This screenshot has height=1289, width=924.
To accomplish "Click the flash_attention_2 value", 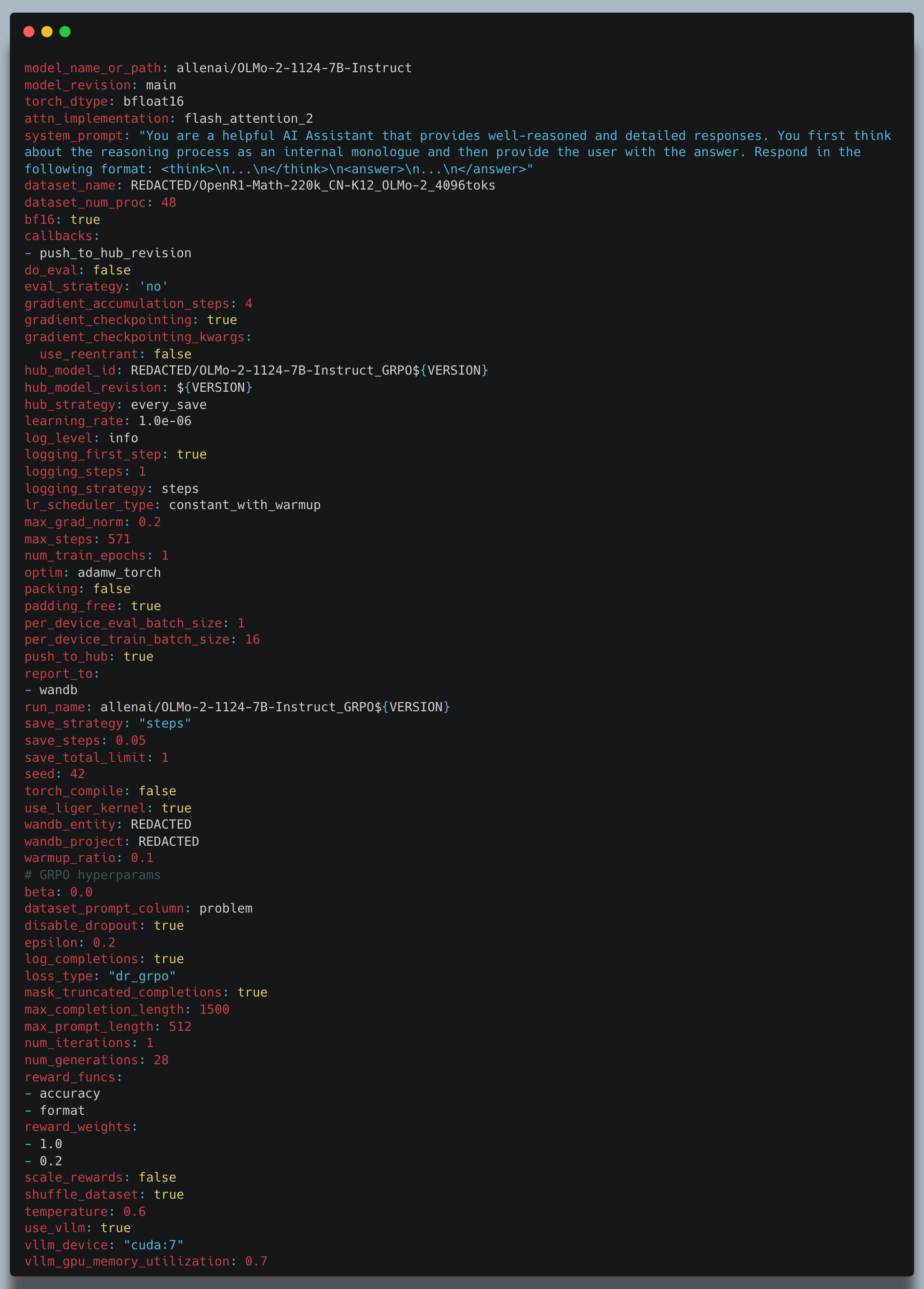I will pyautogui.click(x=248, y=119).
